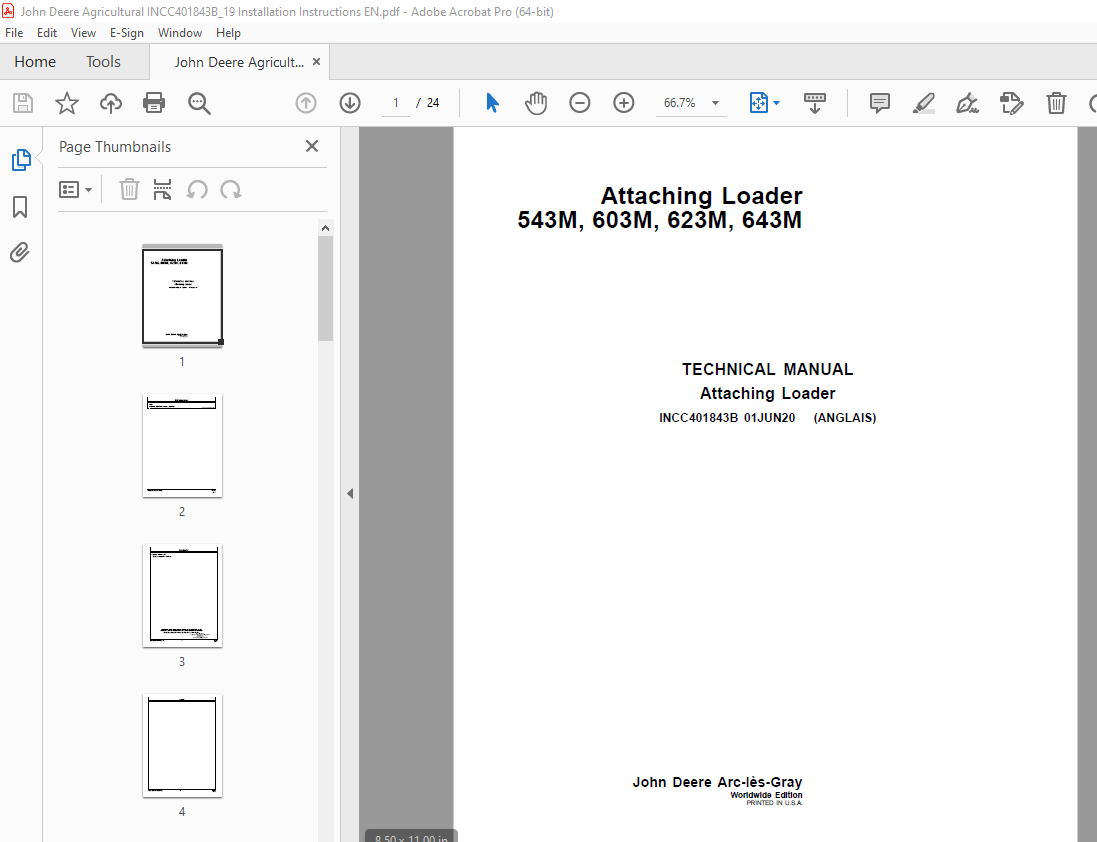Select the arrow Selection tool
Viewport: 1097px width, 842px height.
[493, 103]
